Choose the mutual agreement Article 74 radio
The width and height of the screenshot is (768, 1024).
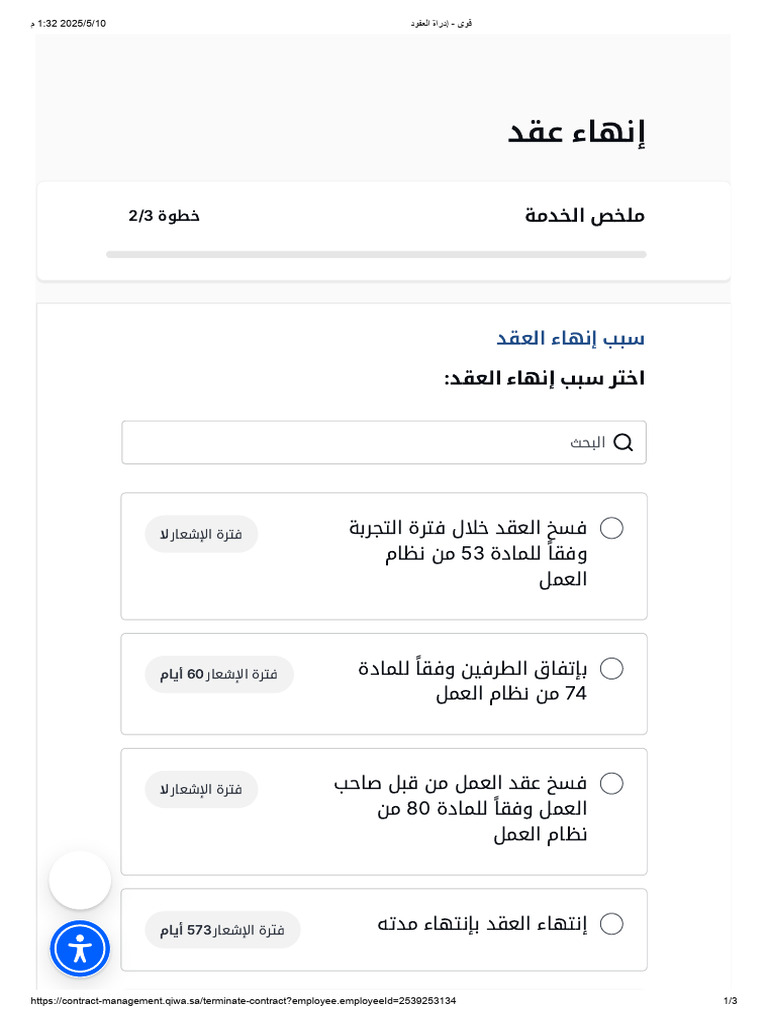coord(612,668)
